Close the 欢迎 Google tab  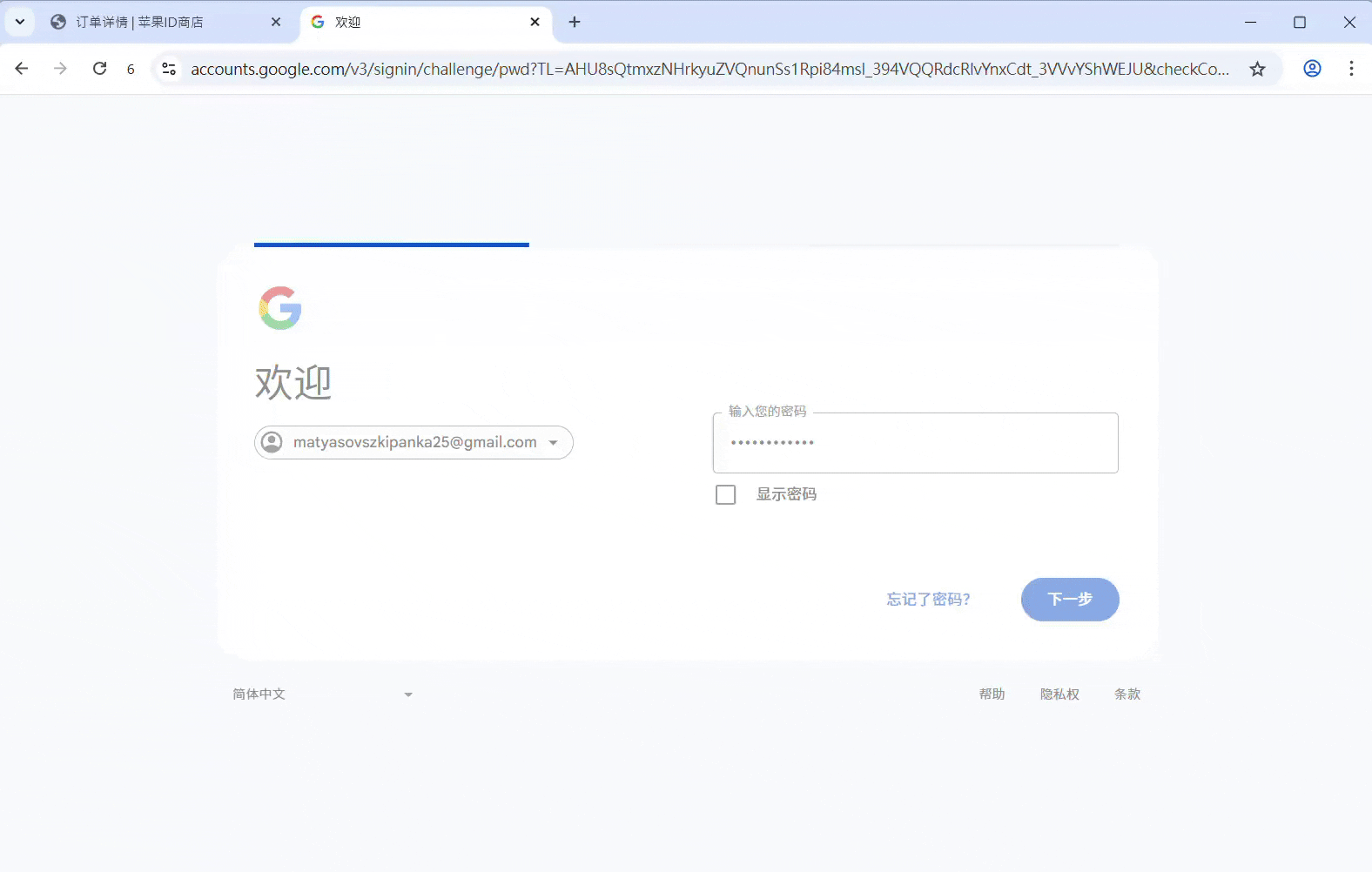click(x=535, y=22)
